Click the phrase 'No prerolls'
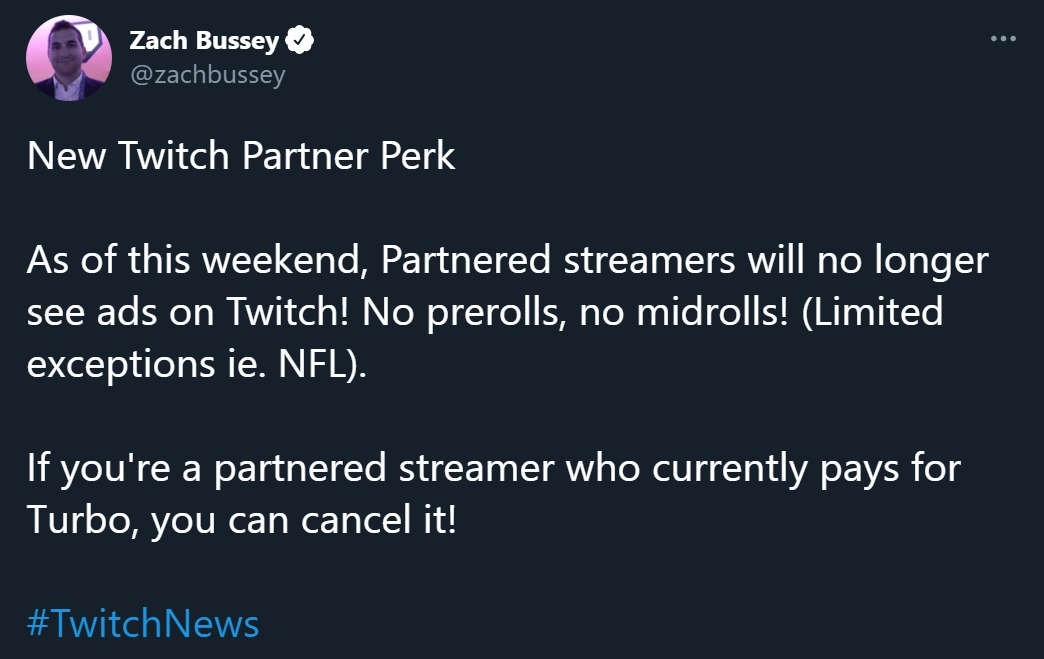The height and width of the screenshot is (659, 1044). [463, 312]
